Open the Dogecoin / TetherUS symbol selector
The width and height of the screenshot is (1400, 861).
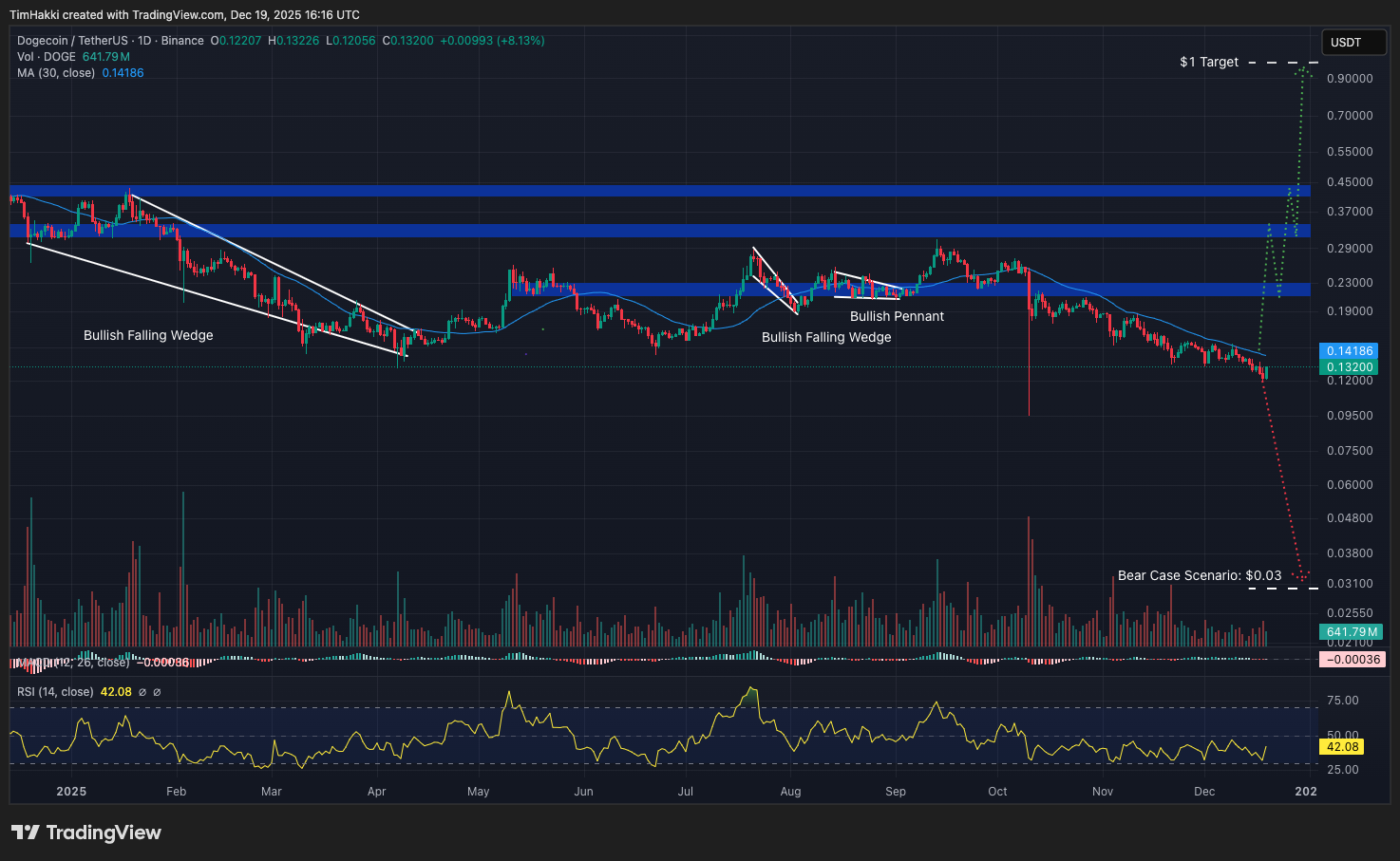click(74, 41)
